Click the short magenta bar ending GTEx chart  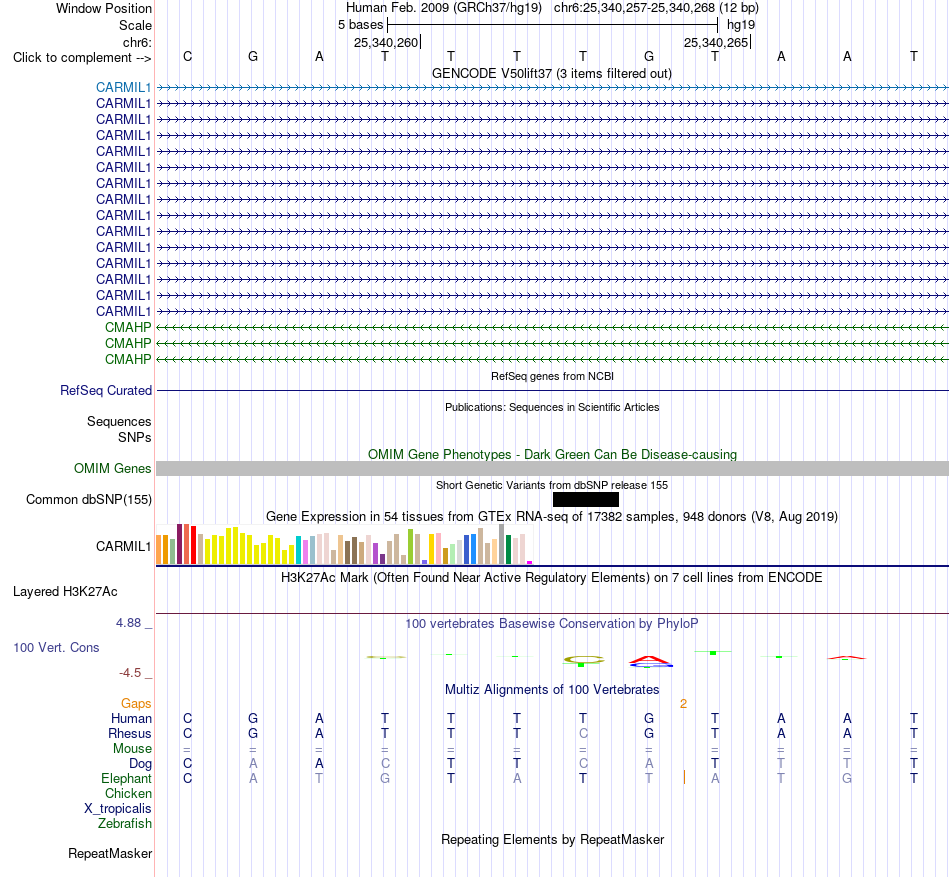(x=530, y=563)
